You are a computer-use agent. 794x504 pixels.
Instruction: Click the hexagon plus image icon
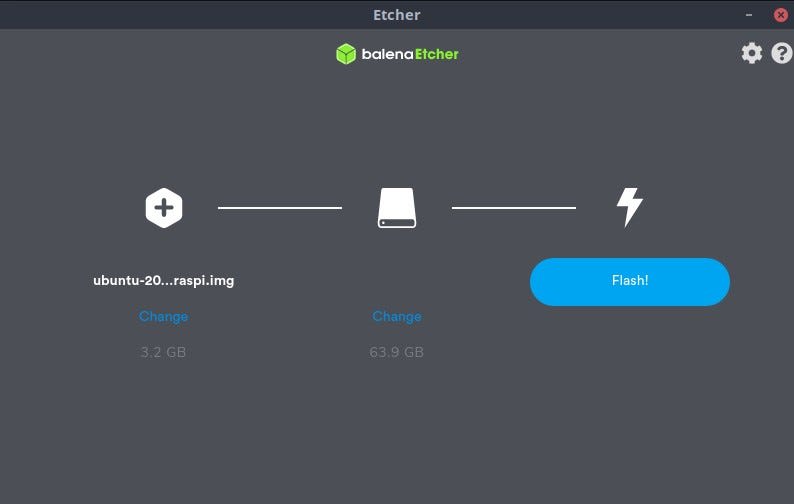(164, 208)
